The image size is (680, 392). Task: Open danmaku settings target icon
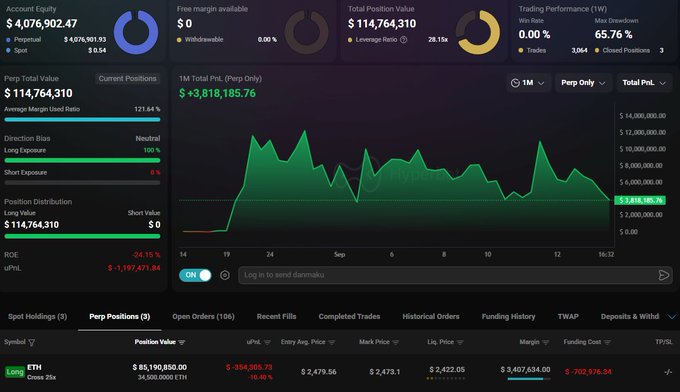point(225,275)
